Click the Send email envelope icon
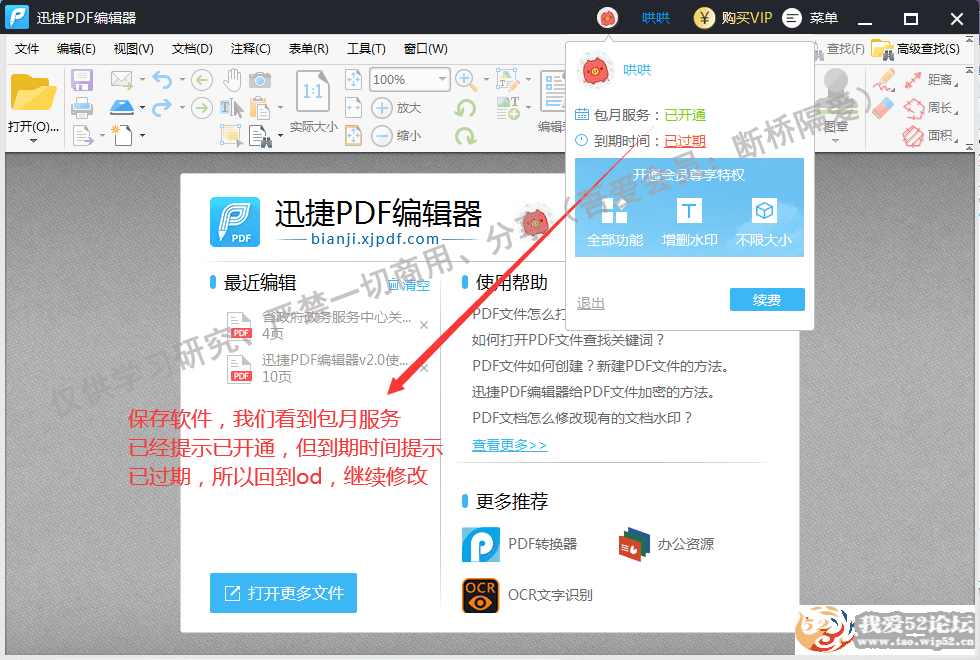Screen dimensions: 980x660 (x=121, y=79)
